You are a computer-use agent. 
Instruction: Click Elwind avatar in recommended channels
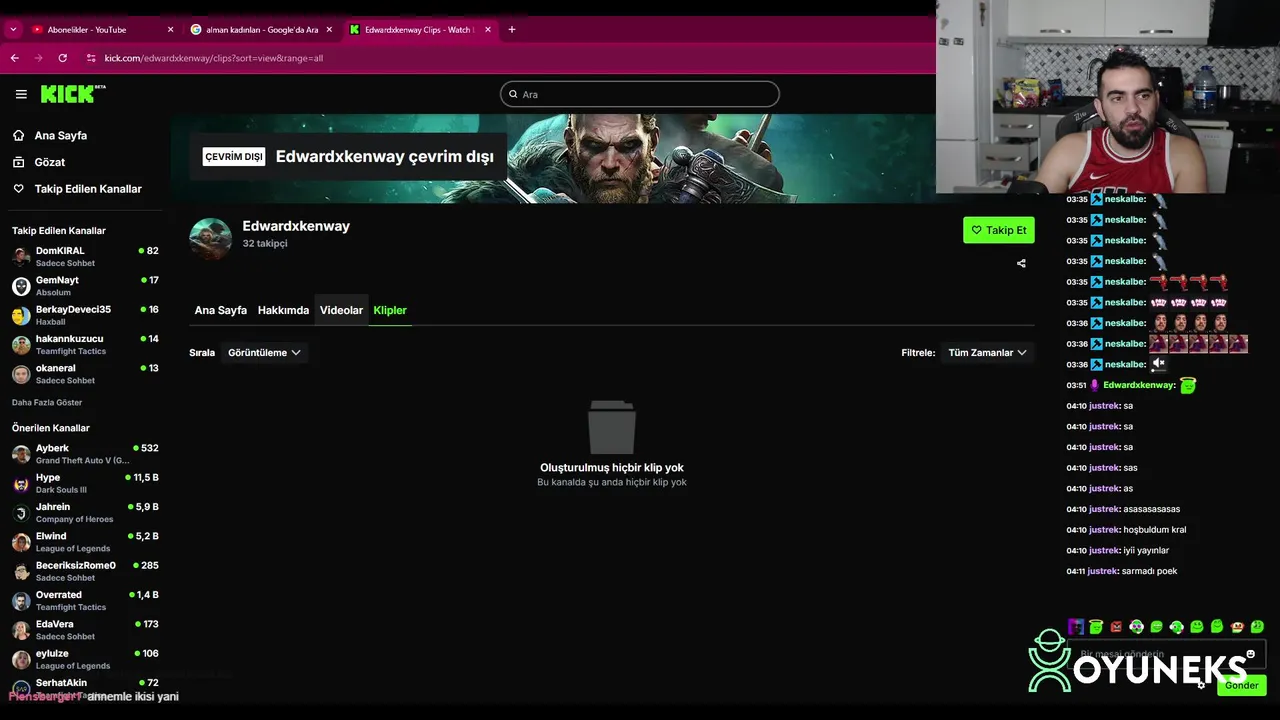click(x=21, y=542)
